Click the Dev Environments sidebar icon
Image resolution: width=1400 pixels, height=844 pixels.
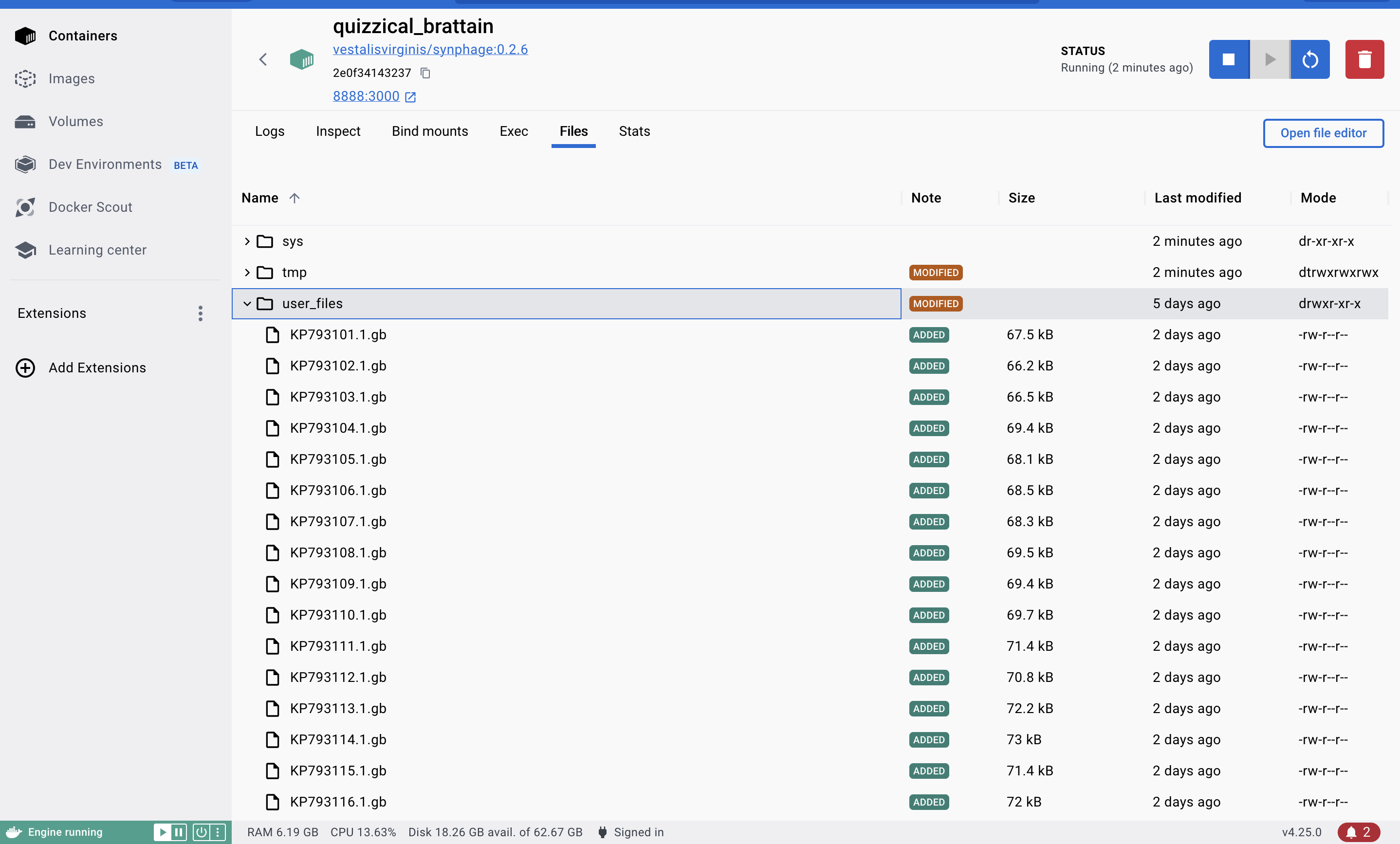coord(26,164)
